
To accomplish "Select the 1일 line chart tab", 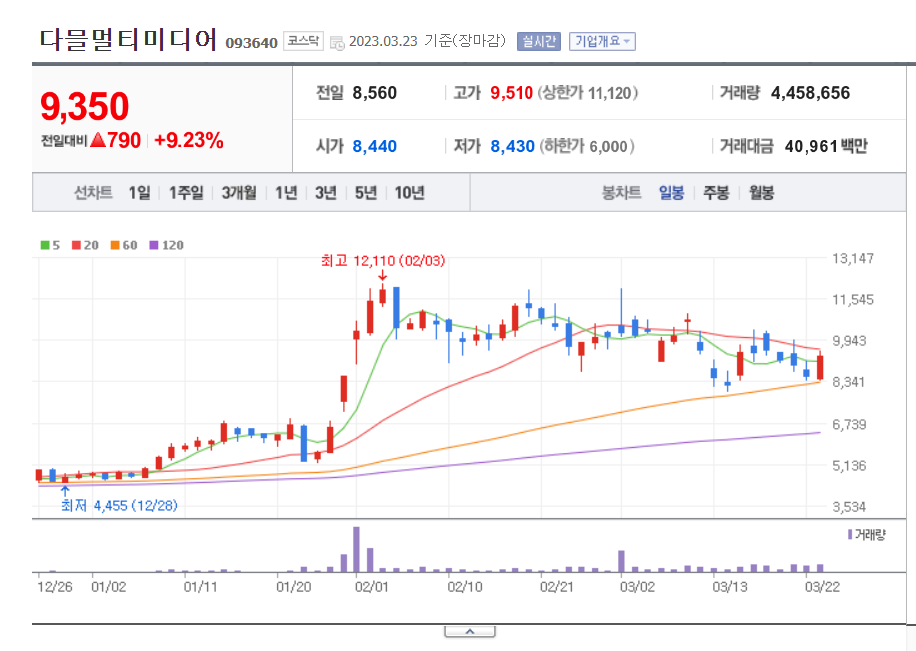I will 139,192.
